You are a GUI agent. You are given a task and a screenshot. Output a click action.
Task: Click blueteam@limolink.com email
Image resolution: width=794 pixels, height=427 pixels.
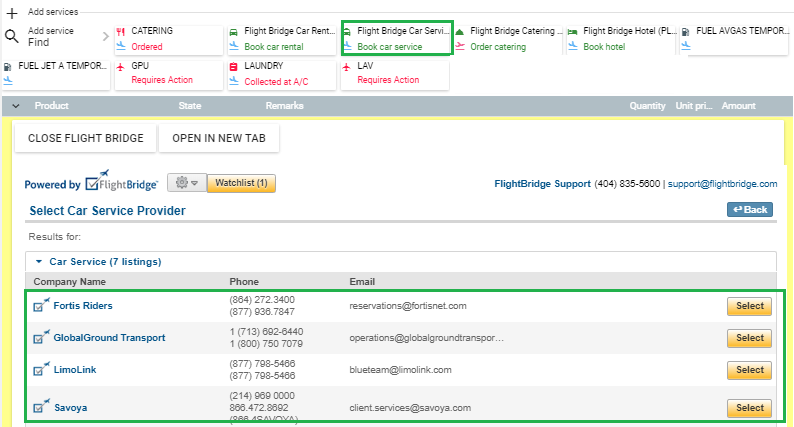coord(400,370)
